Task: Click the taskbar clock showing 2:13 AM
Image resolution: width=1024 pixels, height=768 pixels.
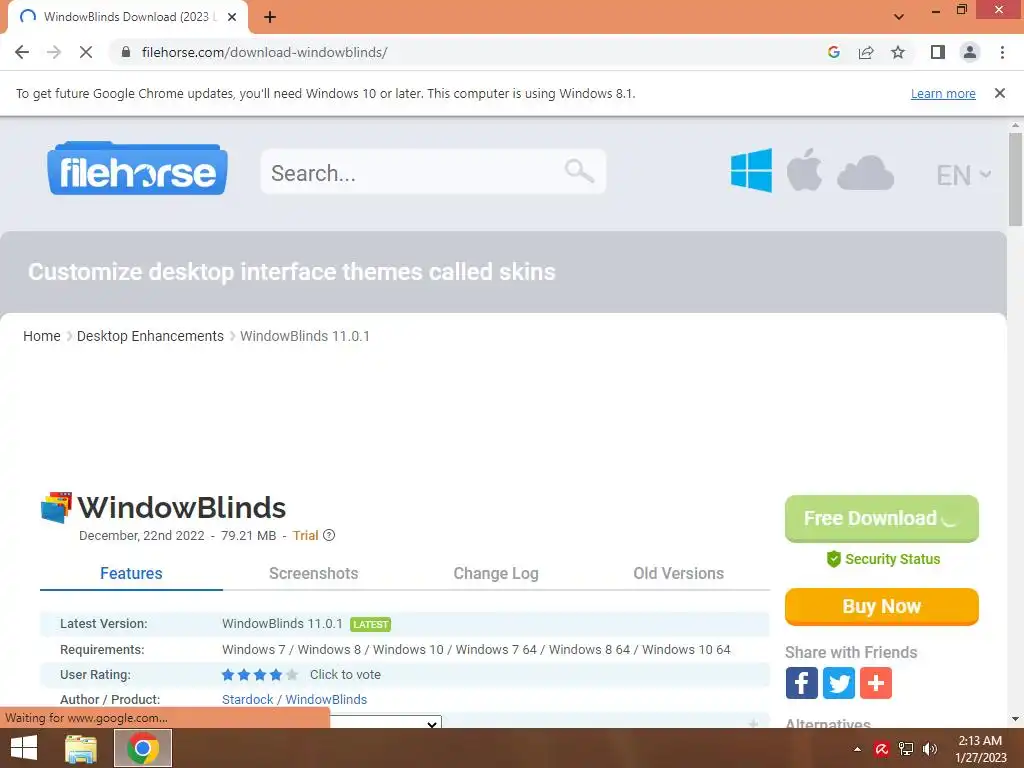Action: click(980, 749)
